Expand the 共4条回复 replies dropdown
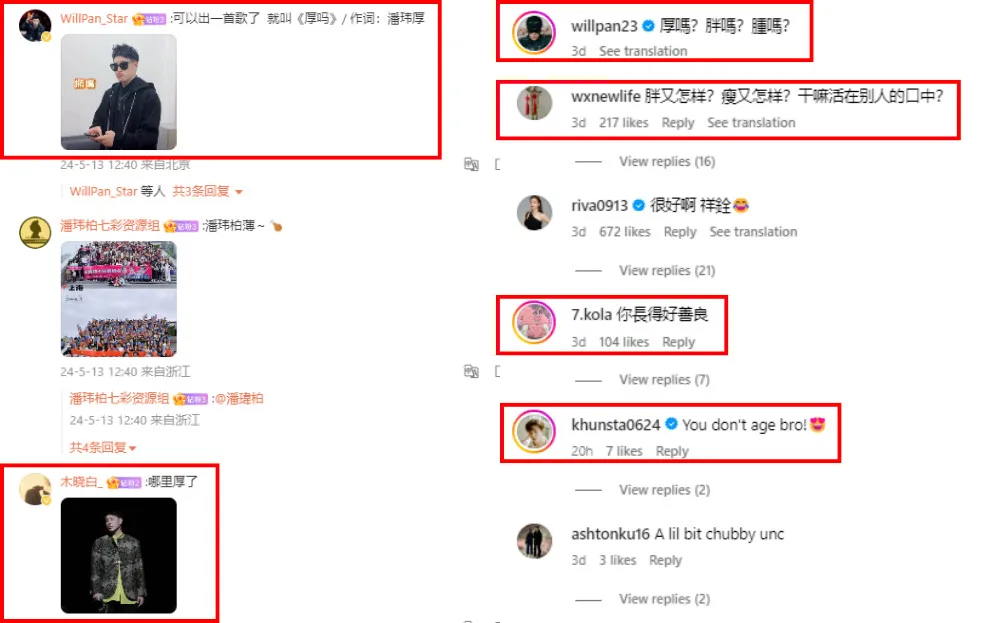The height and width of the screenshot is (623, 1000). tap(103, 448)
